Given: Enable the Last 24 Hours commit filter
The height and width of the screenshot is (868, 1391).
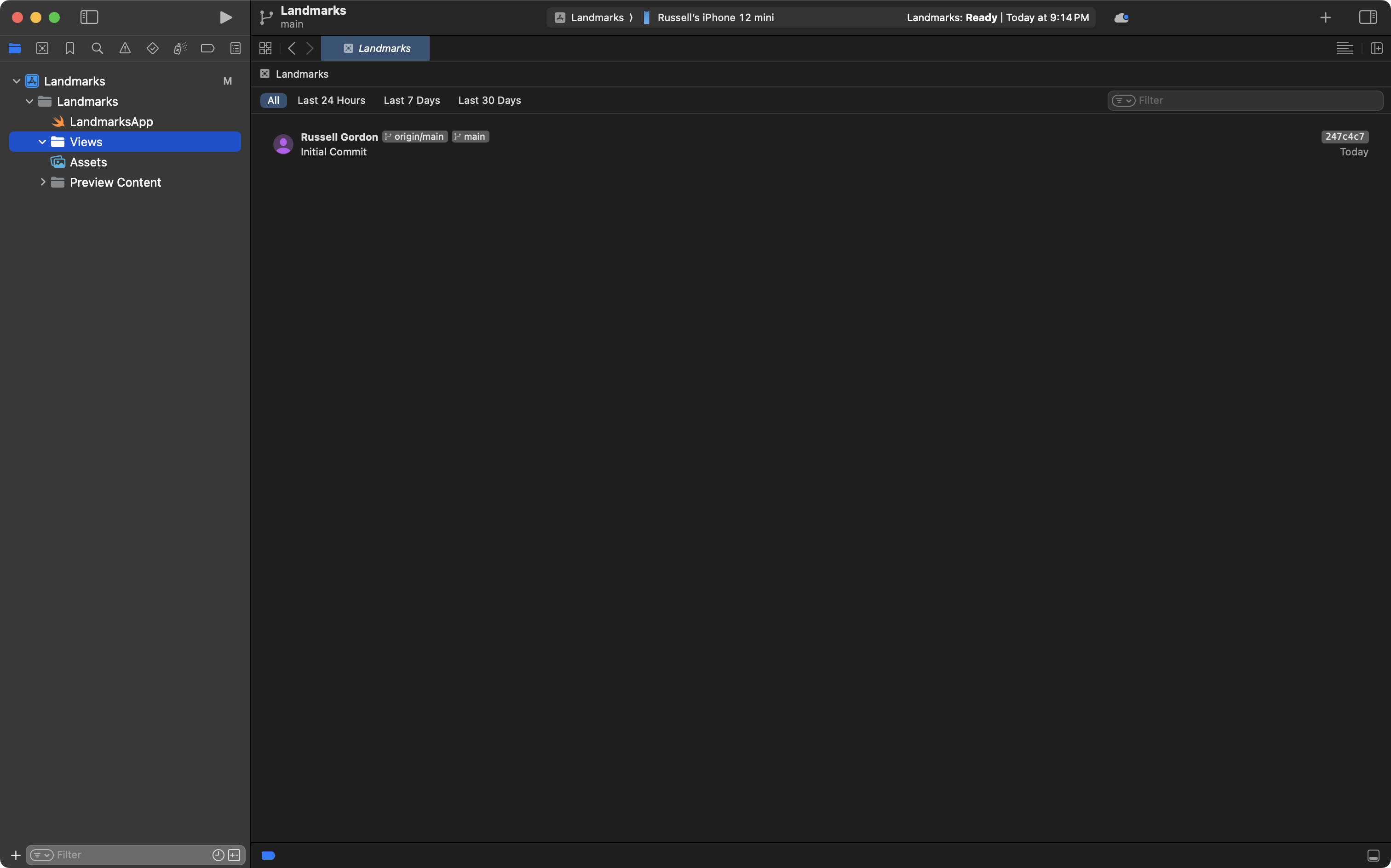Looking at the screenshot, I should click(x=331, y=100).
